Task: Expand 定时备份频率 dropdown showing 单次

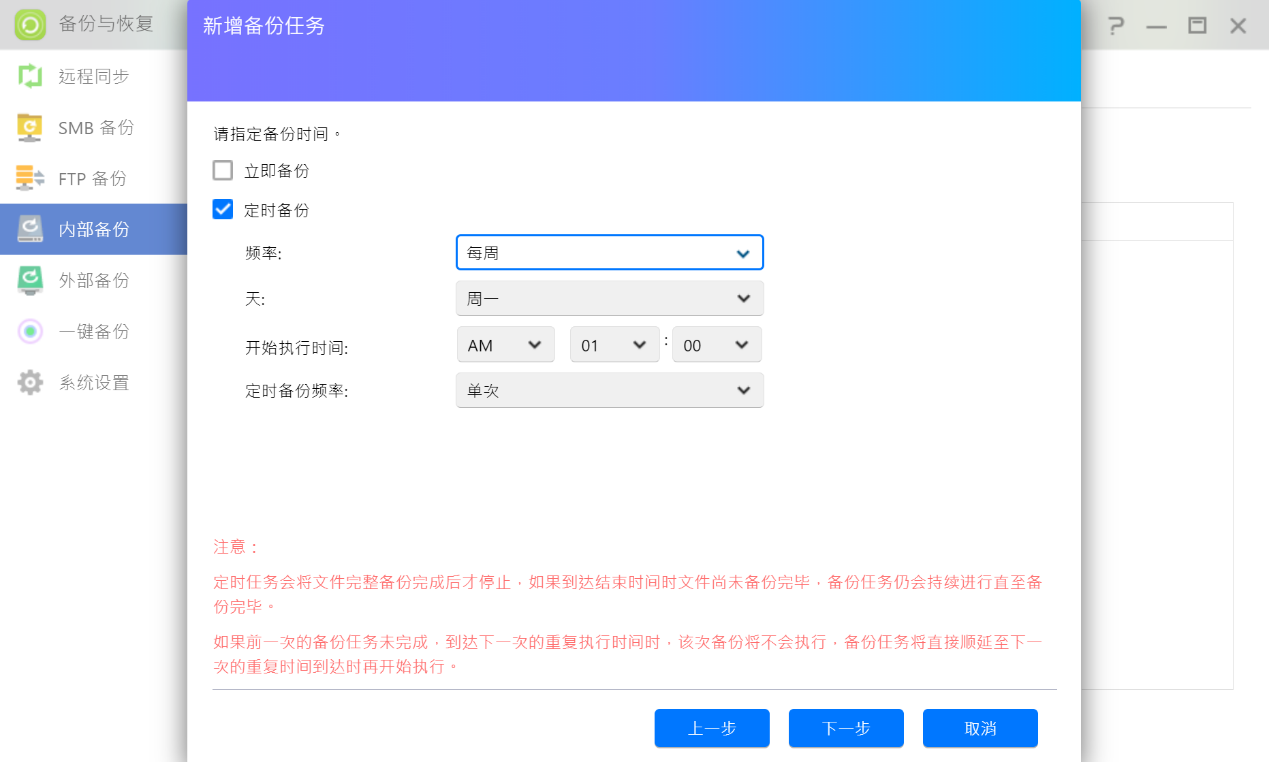Action: coord(609,390)
